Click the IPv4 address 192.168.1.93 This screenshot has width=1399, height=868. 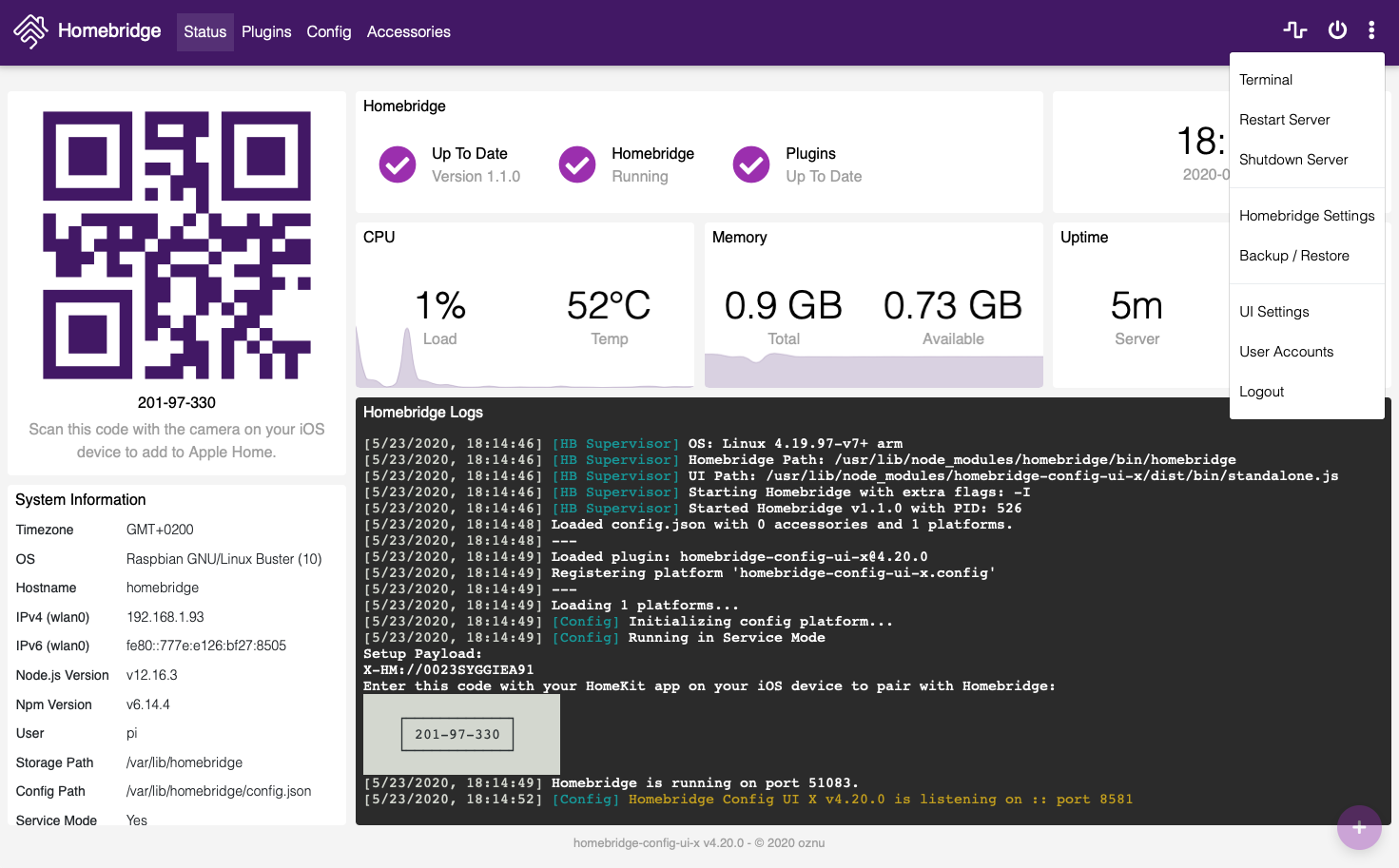coord(165,617)
